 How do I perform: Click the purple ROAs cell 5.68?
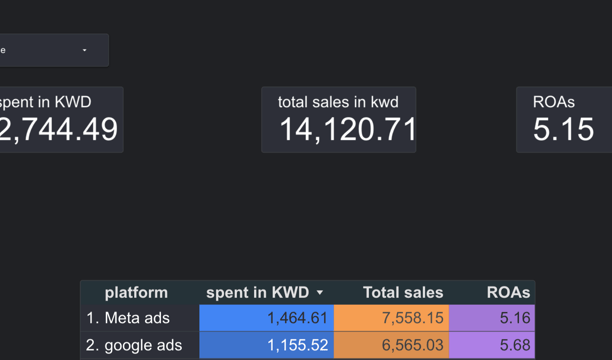492,345
